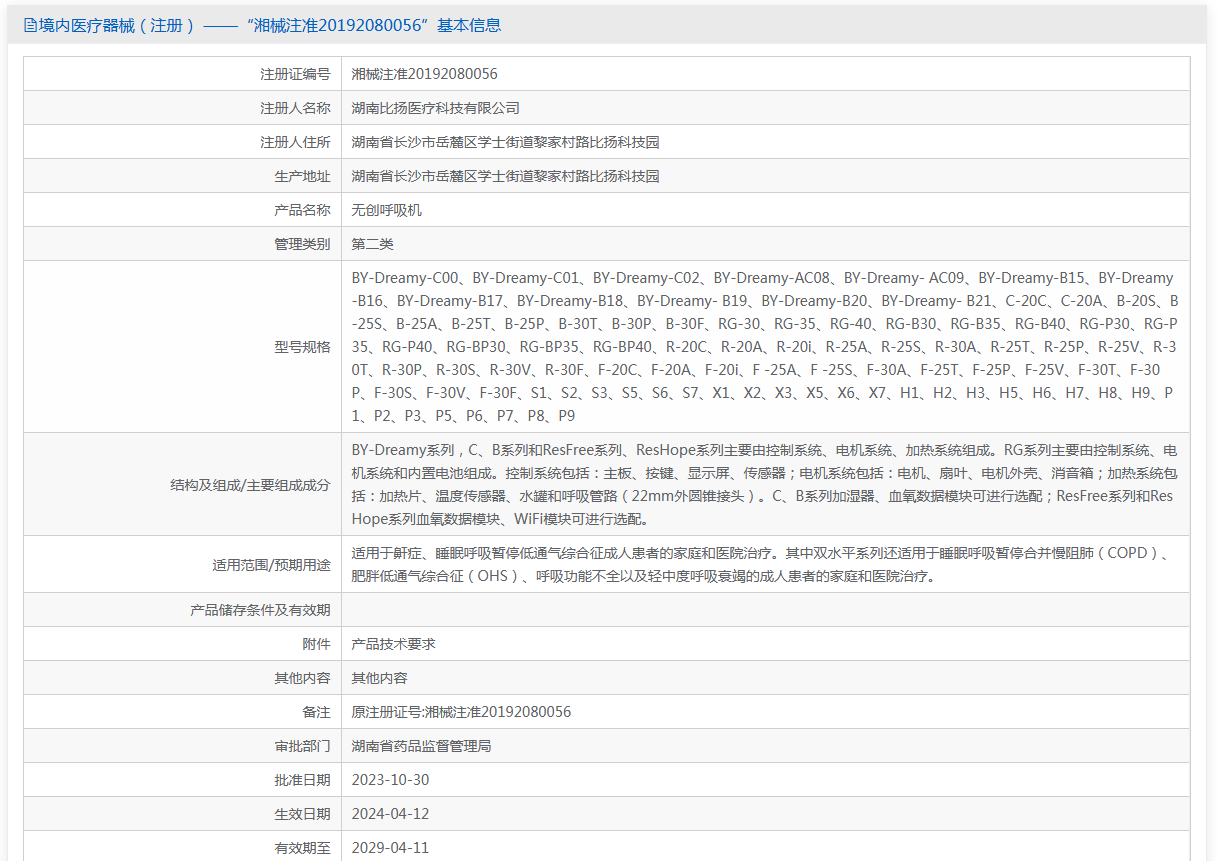1218x861 pixels.
Task: Select department value 湖南省药品监督管理局
Action: [422, 746]
